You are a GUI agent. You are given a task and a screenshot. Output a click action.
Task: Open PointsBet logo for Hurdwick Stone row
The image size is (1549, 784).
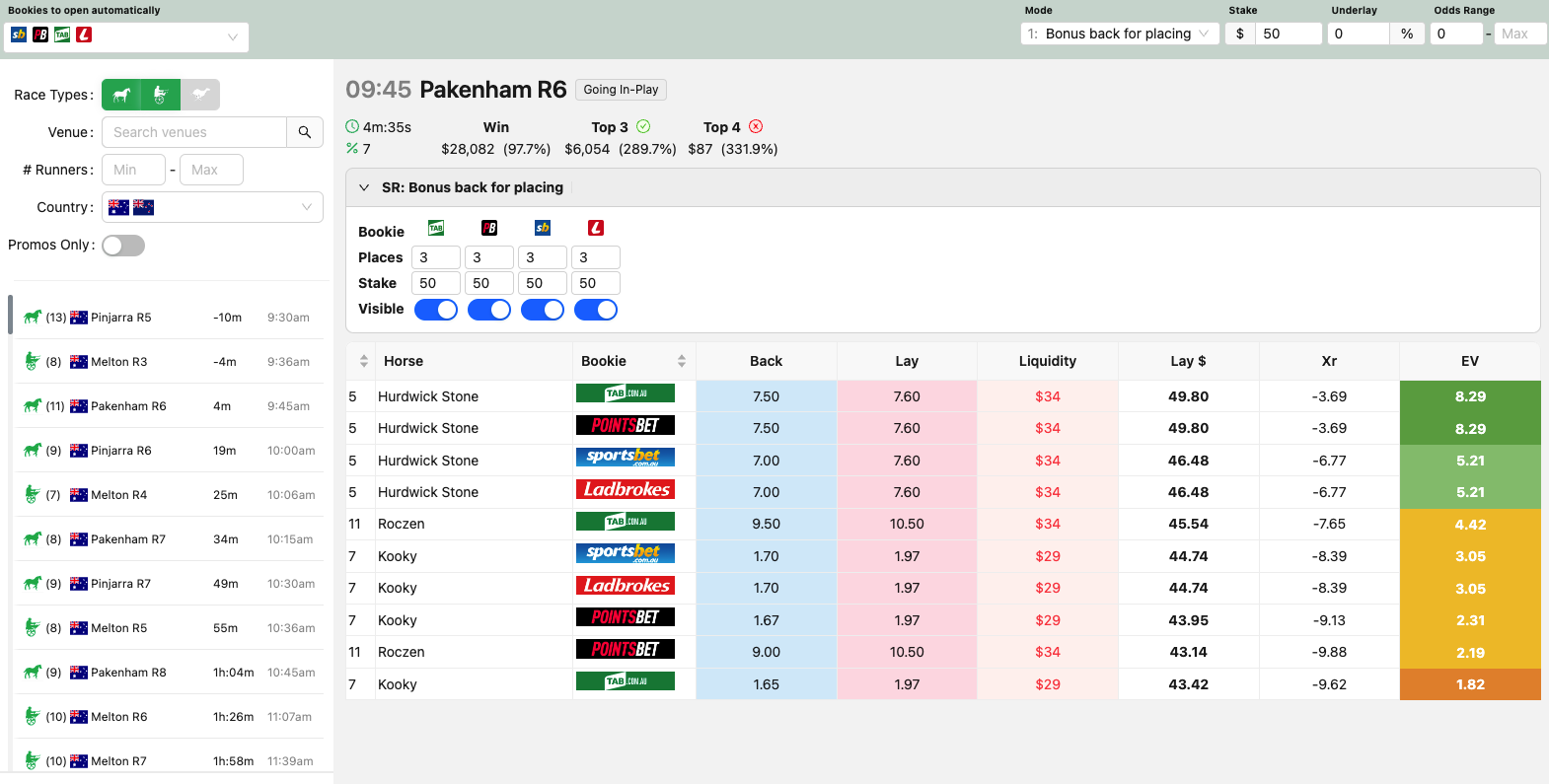click(626, 425)
